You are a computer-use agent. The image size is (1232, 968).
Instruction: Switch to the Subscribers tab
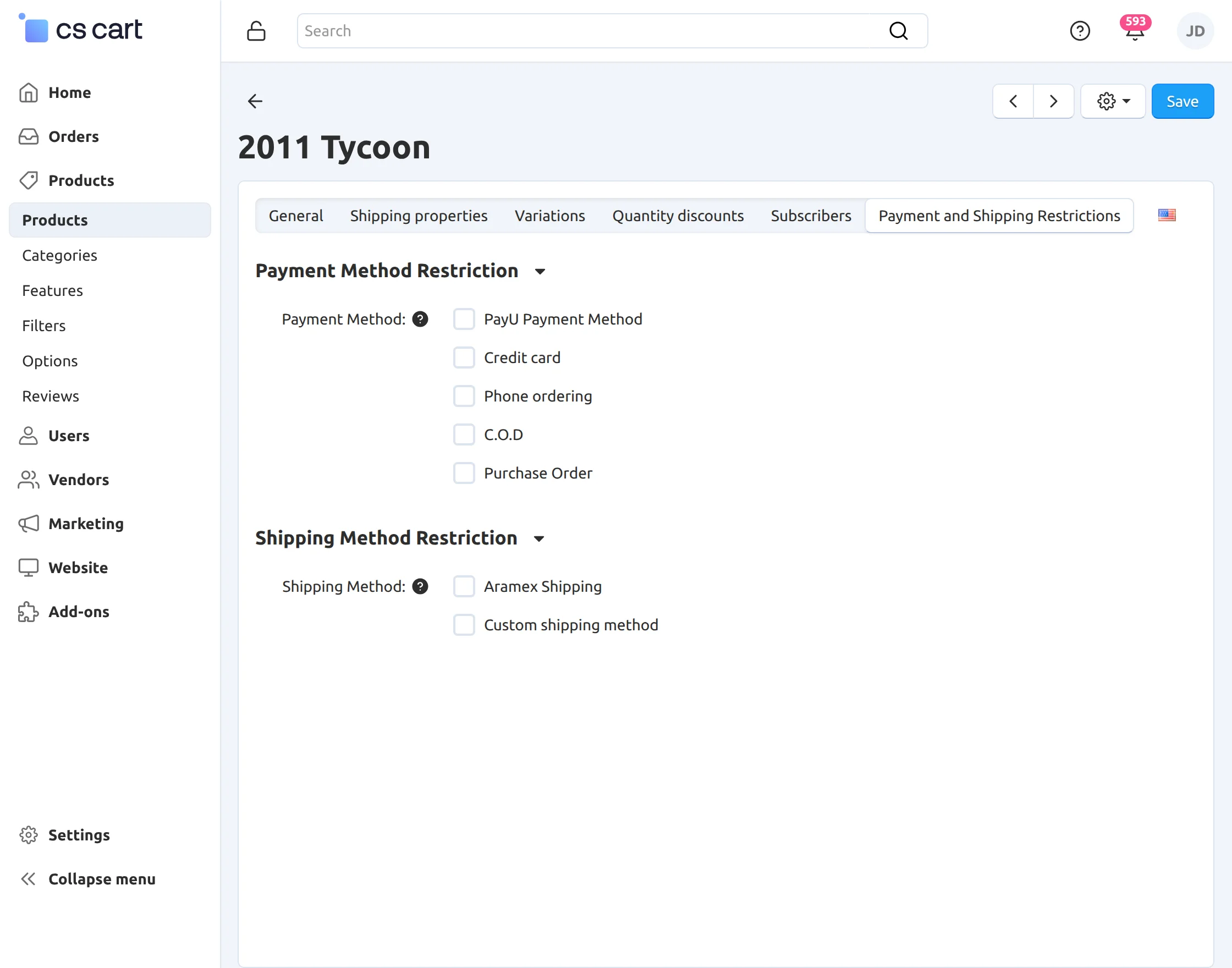(811, 216)
